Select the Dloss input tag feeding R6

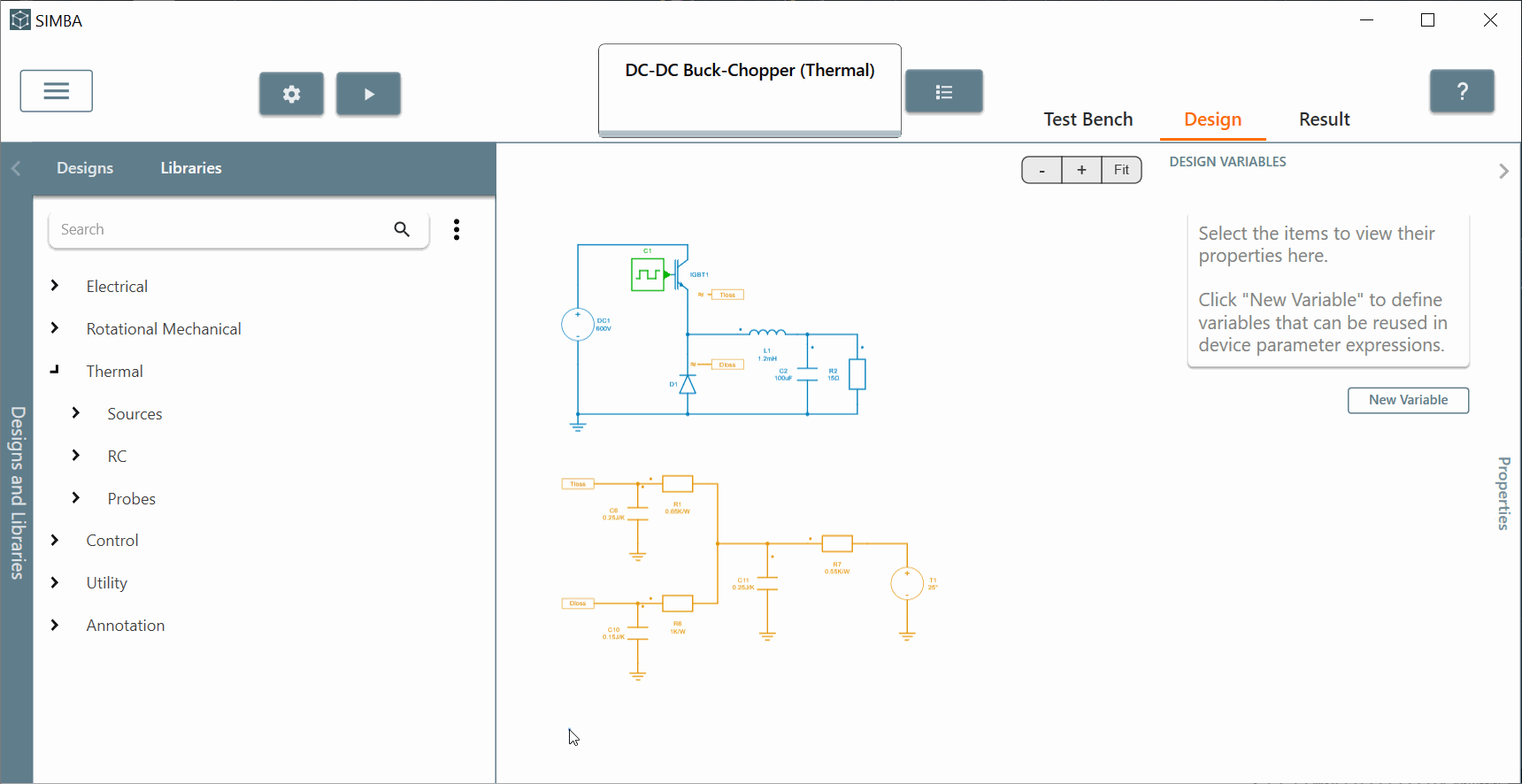click(578, 603)
